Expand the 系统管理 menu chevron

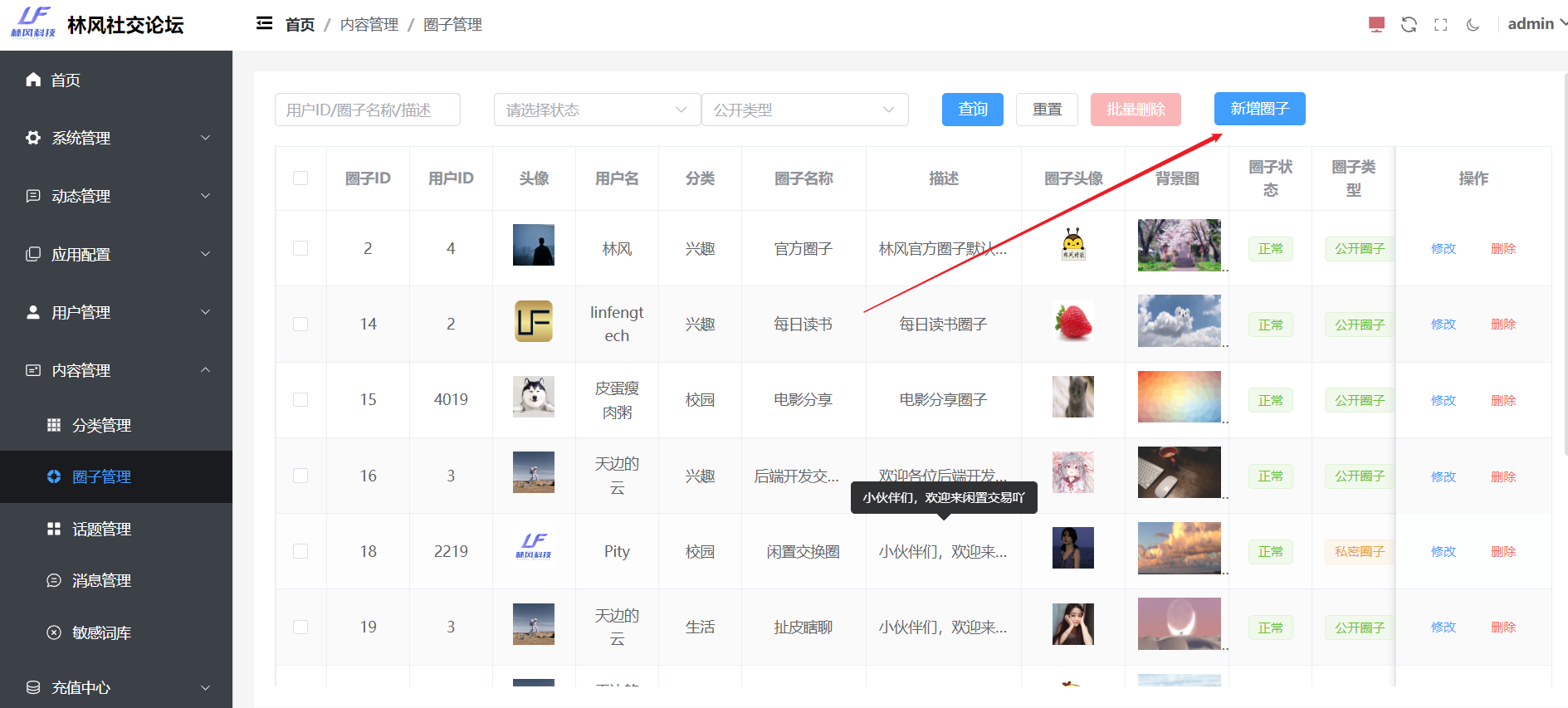coord(206,137)
